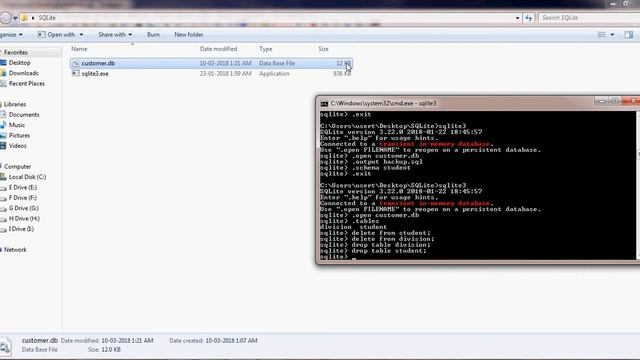Image resolution: width=640 pixels, height=360 pixels.
Task: Open the F Drive (F:) icon
Action: pos(3,198)
